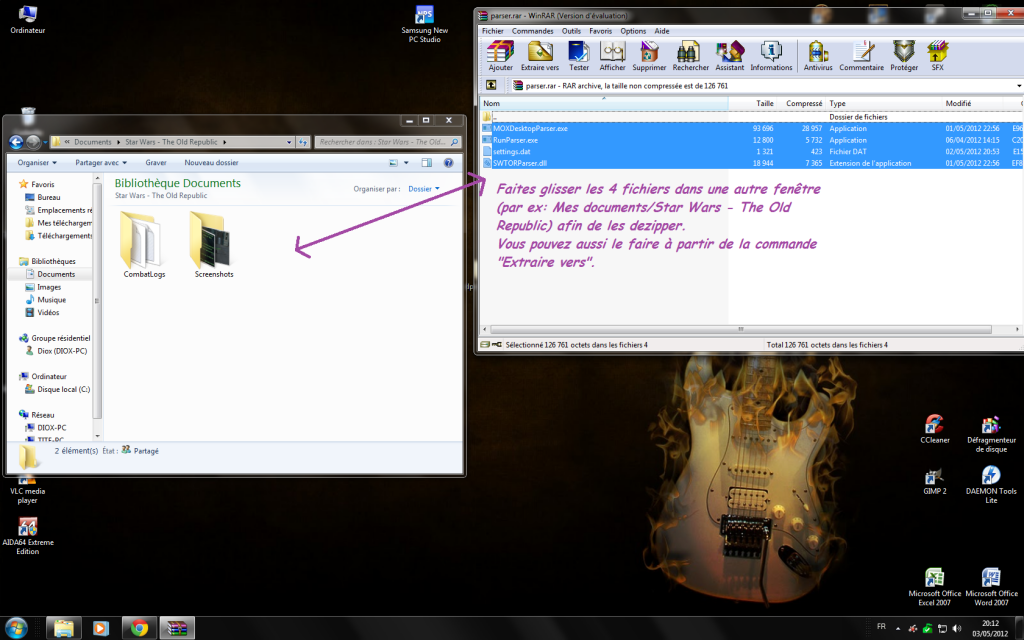Click WinRAR horizontal scrollbar

pos(741,329)
